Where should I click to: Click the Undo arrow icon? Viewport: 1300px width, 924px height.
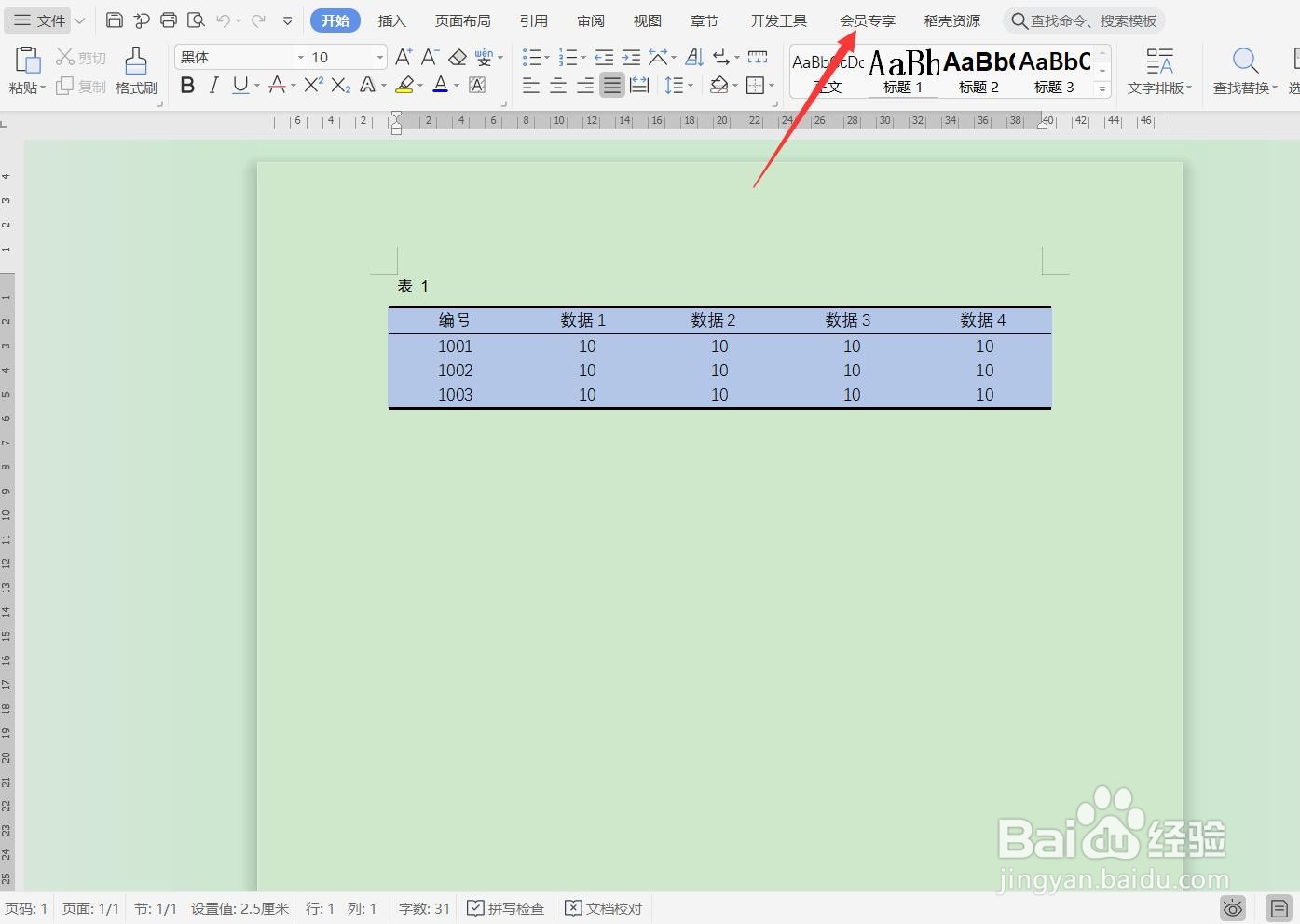[x=224, y=20]
